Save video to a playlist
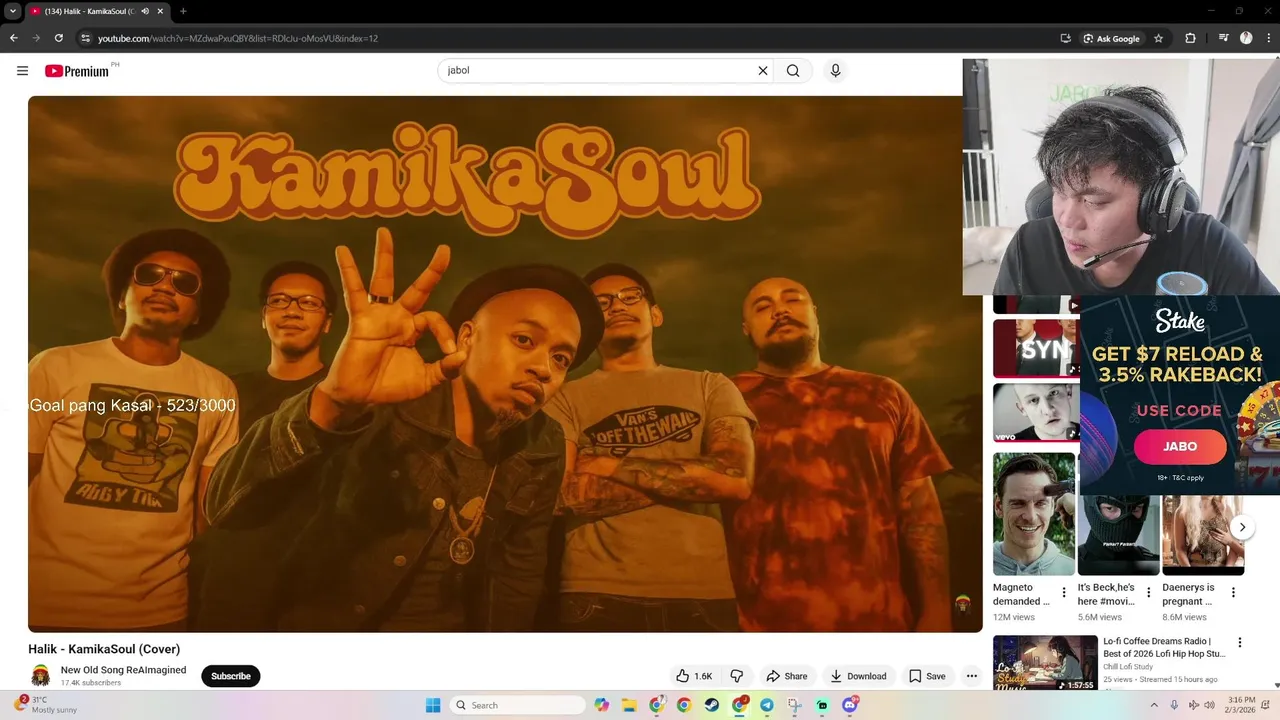Viewport: 1280px width, 720px height. (927, 676)
